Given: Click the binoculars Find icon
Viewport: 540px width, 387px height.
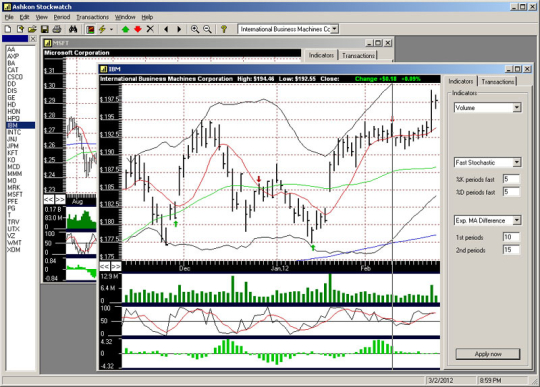Looking at the screenshot, I should pos(73,29).
